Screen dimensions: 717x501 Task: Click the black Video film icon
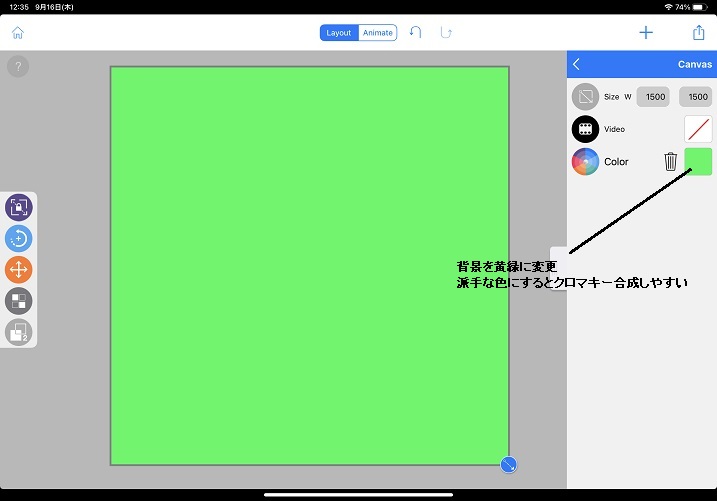coord(585,129)
